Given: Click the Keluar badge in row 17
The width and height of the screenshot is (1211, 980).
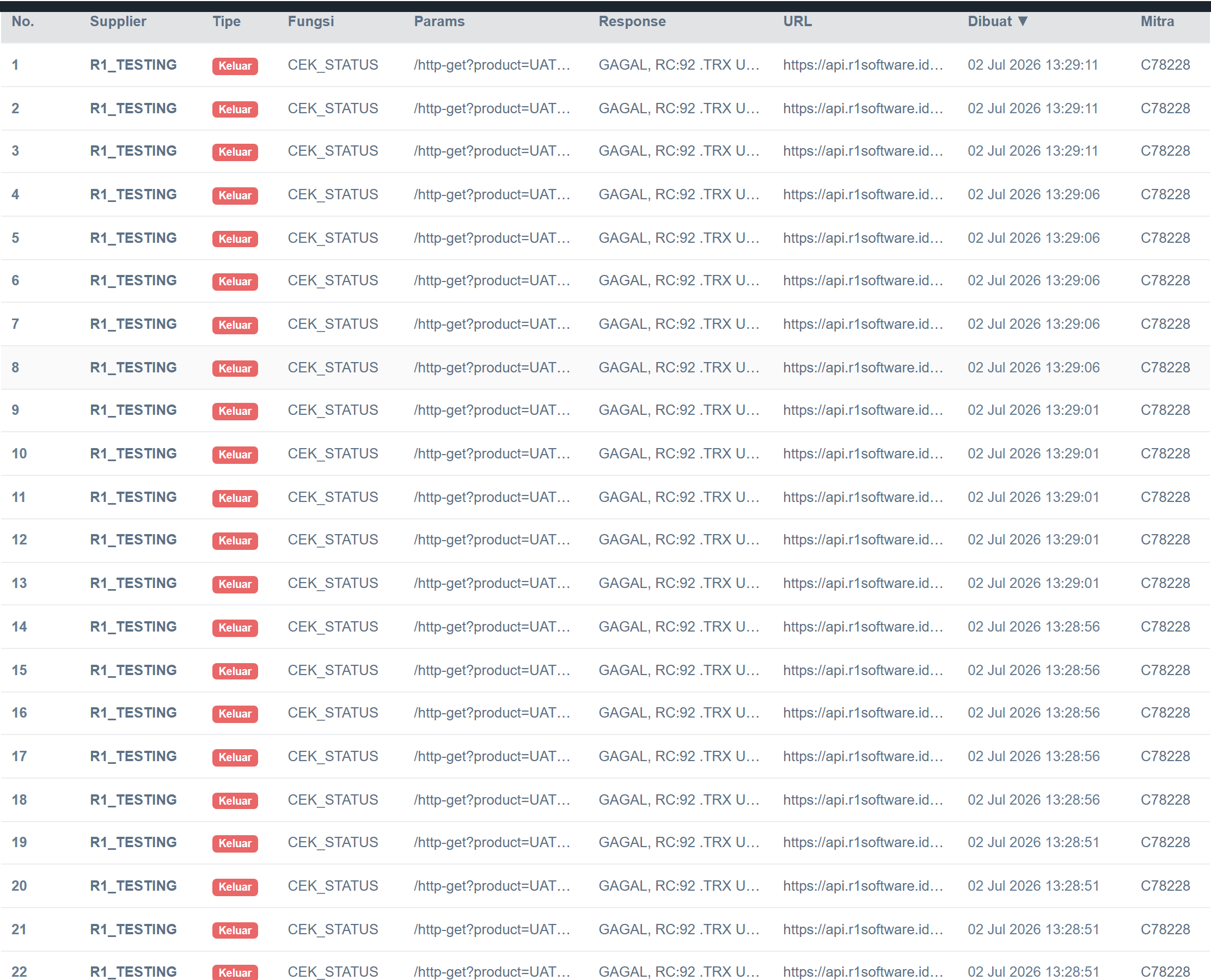Looking at the screenshot, I should pyautogui.click(x=235, y=757).
